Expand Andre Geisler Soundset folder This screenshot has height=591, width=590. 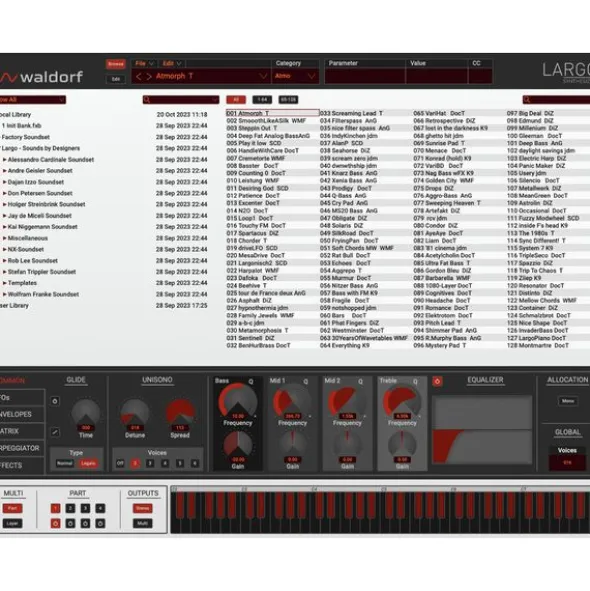[x=5, y=171]
